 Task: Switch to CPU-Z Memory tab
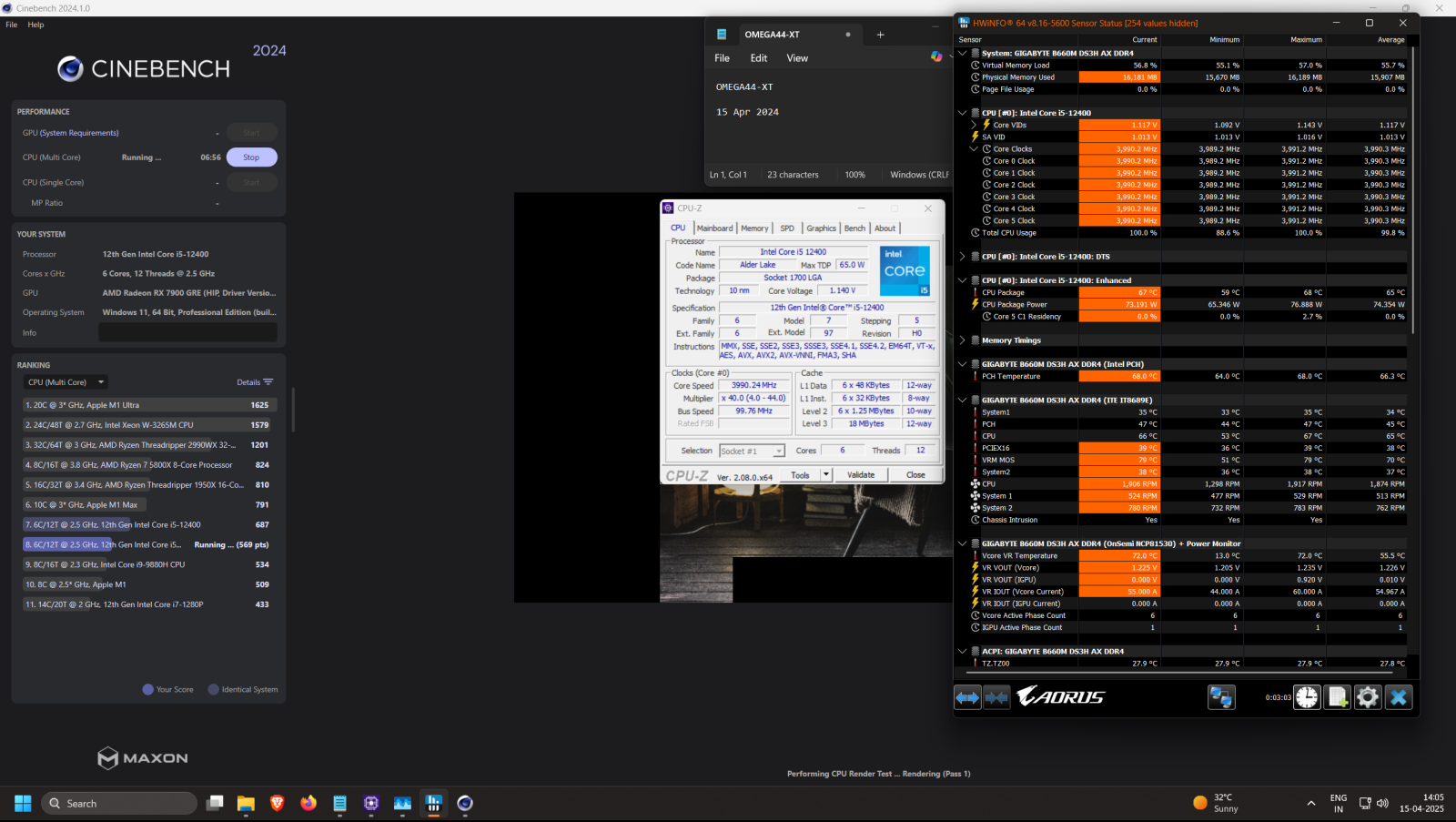(754, 228)
